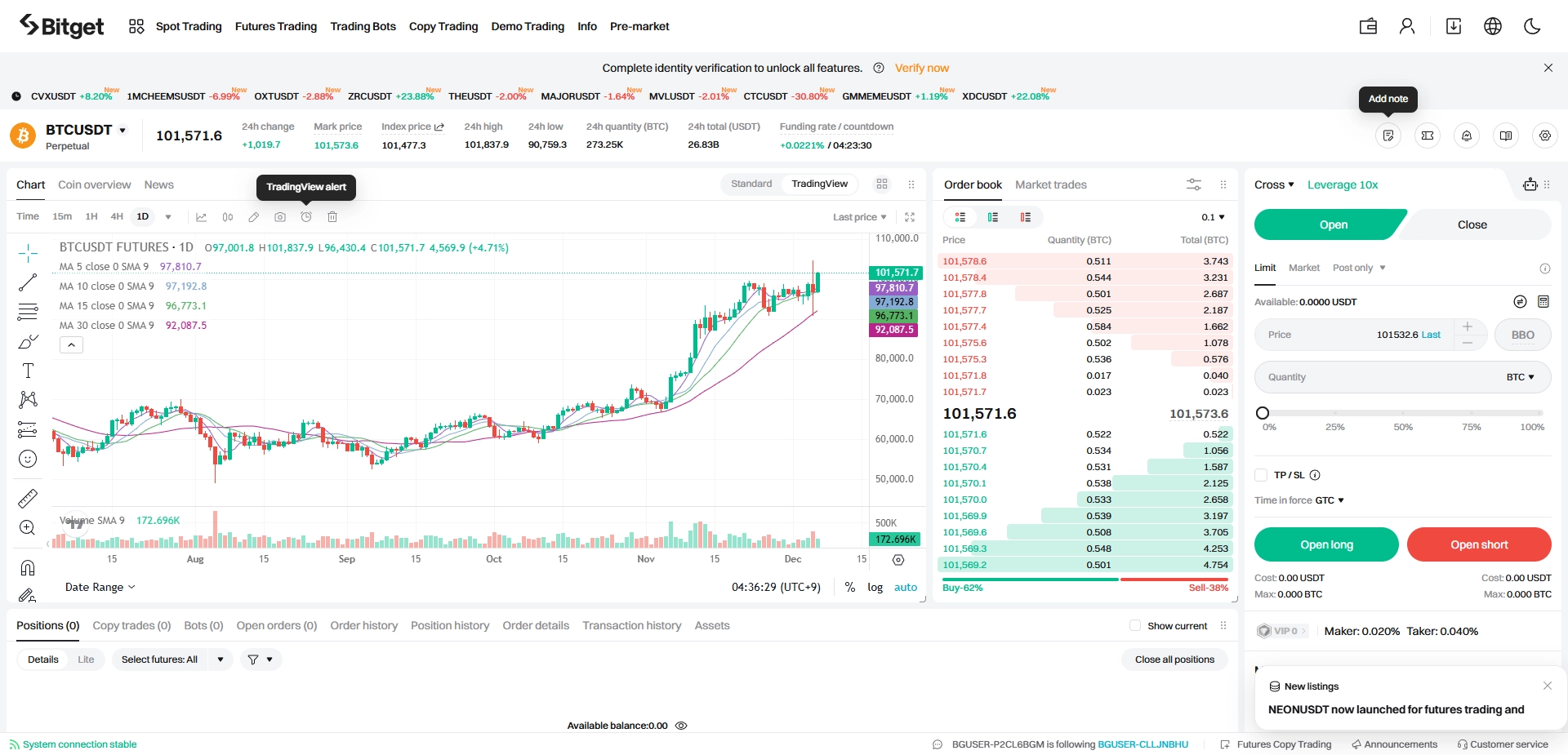Open the language globe icon
Viewport: 1568px width, 755px height.
1493,26
